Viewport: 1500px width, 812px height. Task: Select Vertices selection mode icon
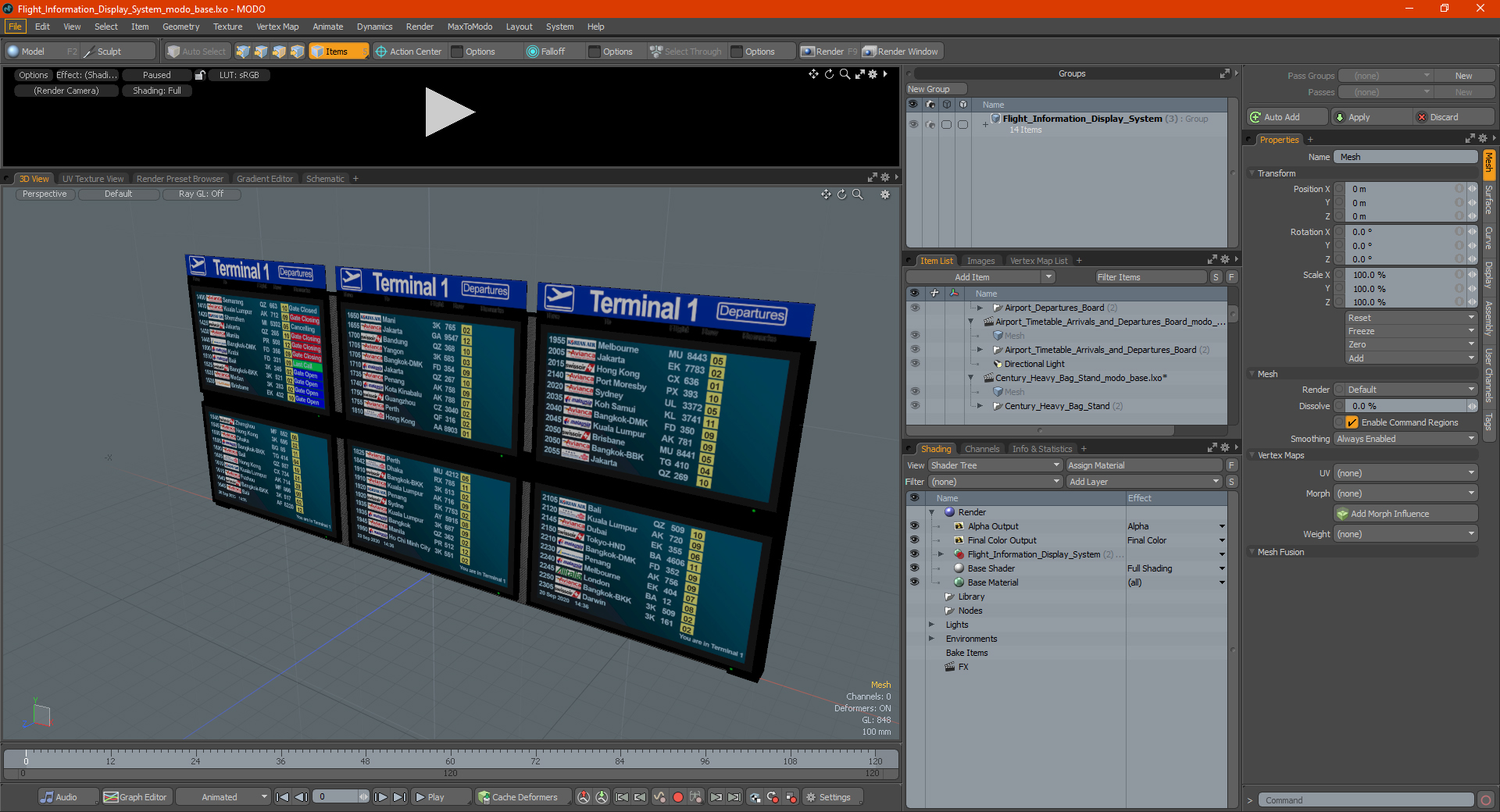pyautogui.click(x=243, y=52)
